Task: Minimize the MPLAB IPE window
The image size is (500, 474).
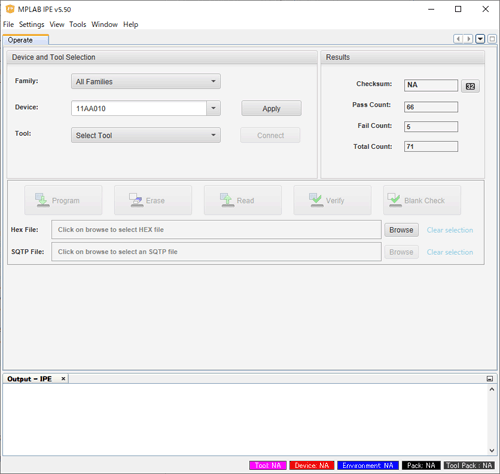Action: [x=431, y=9]
